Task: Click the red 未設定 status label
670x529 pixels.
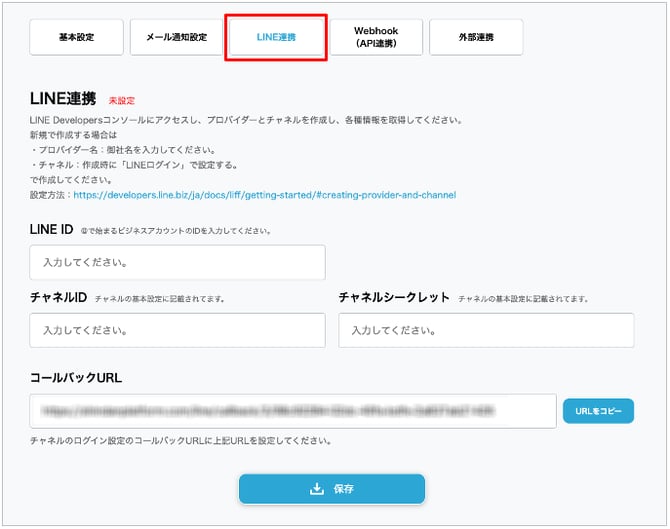Action: (x=122, y=101)
